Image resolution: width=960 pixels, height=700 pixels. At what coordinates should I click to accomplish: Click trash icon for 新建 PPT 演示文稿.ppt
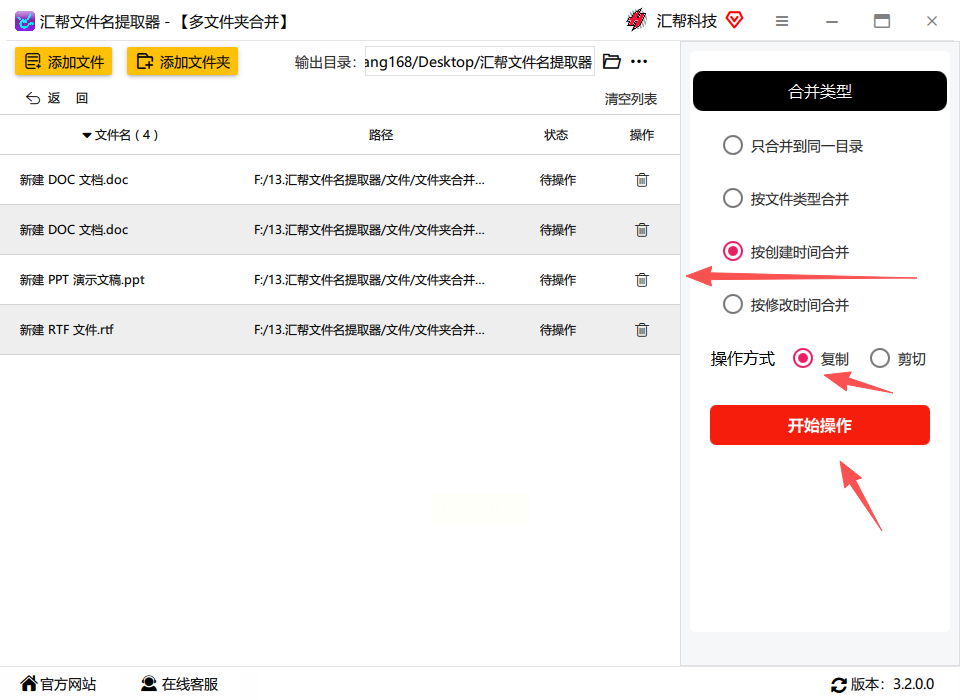[642, 280]
